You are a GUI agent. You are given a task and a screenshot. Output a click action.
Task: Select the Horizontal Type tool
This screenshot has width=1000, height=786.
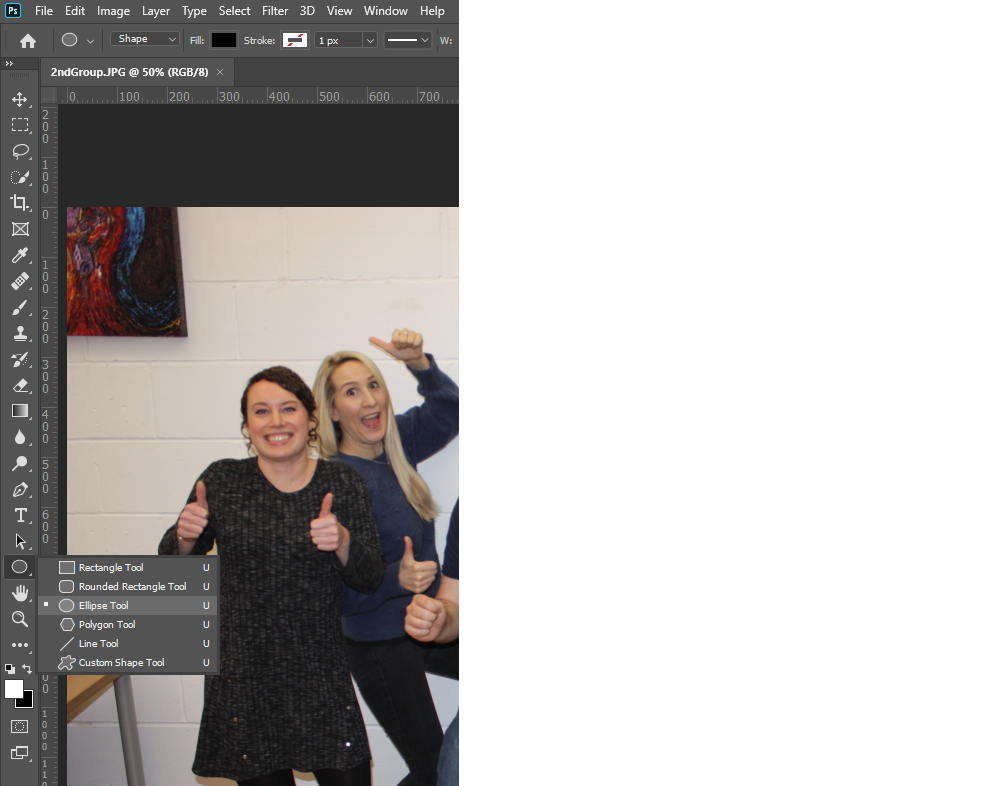[20, 515]
